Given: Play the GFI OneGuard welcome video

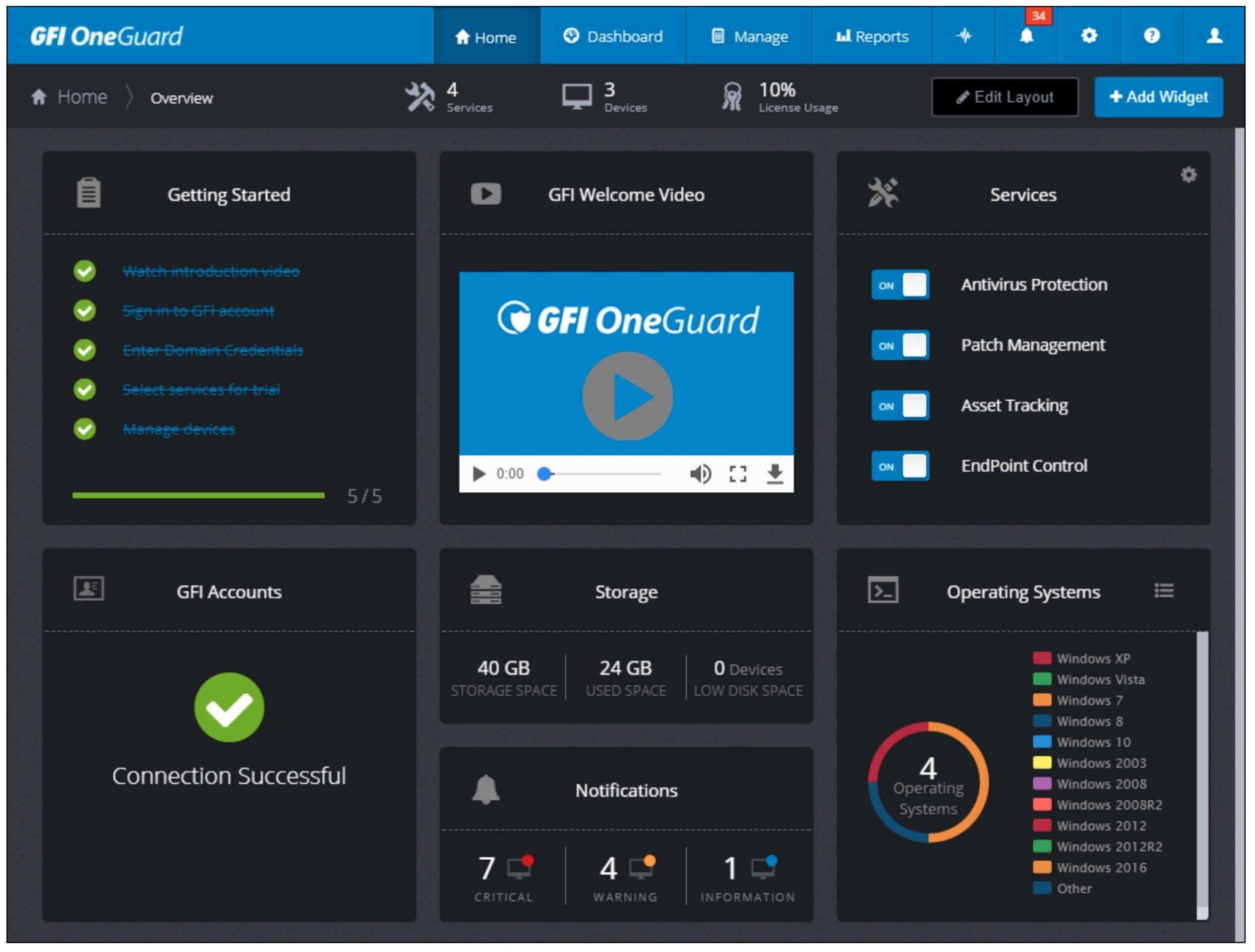Looking at the screenshot, I should 628,397.
